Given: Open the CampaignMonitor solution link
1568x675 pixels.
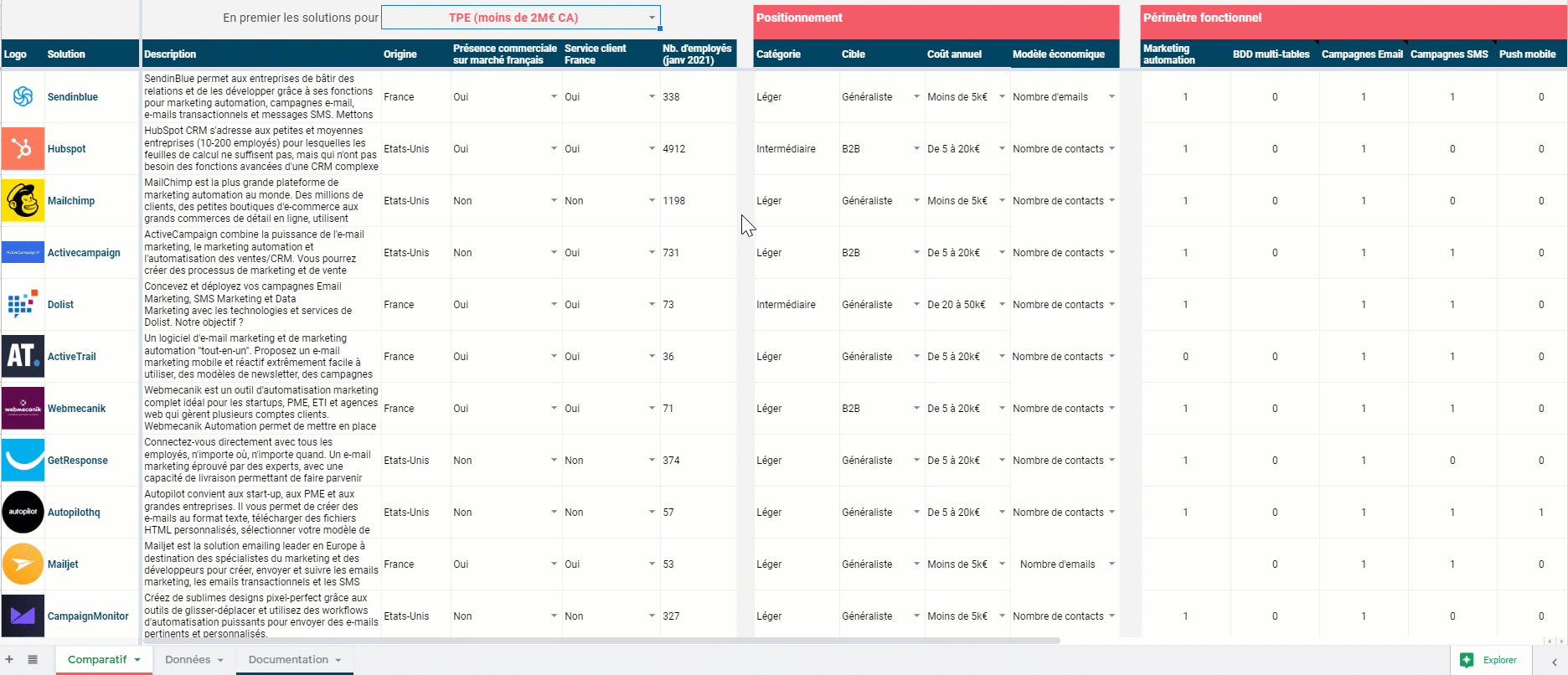Looking at the screenshot, I should click(x=88, y=616).
